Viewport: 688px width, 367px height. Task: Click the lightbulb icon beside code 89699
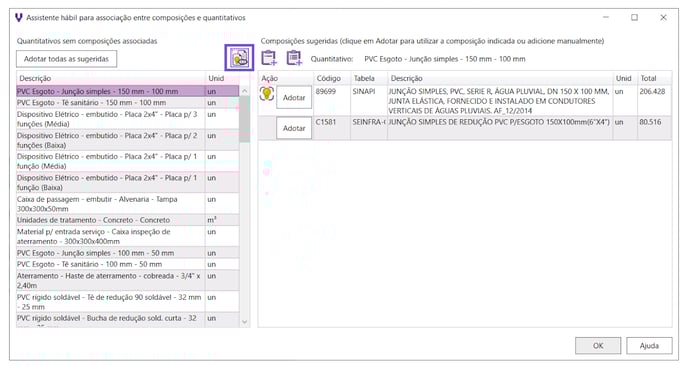(267, 94)
